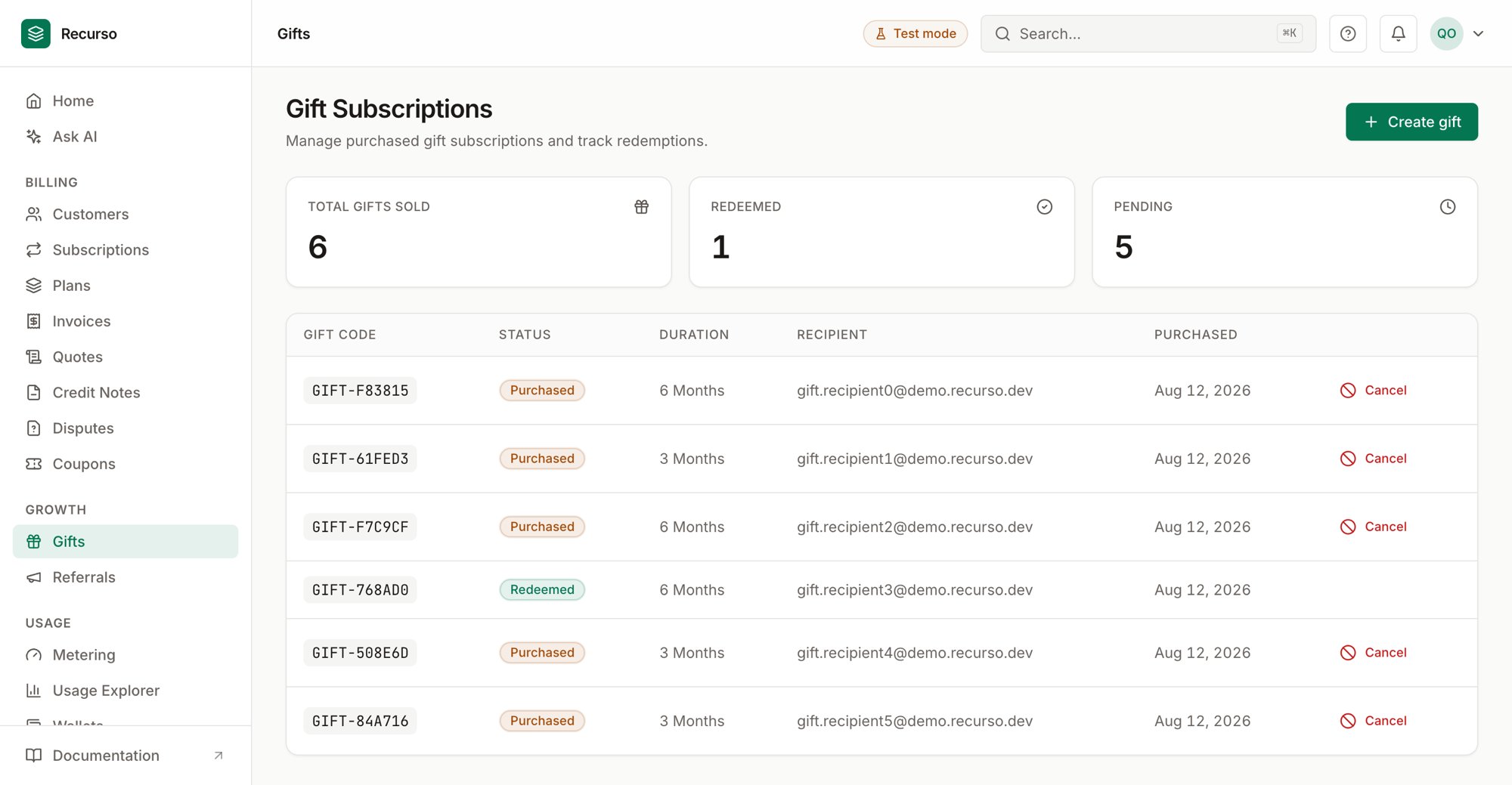
Task: Open Customers section
Action: point(125,215)
